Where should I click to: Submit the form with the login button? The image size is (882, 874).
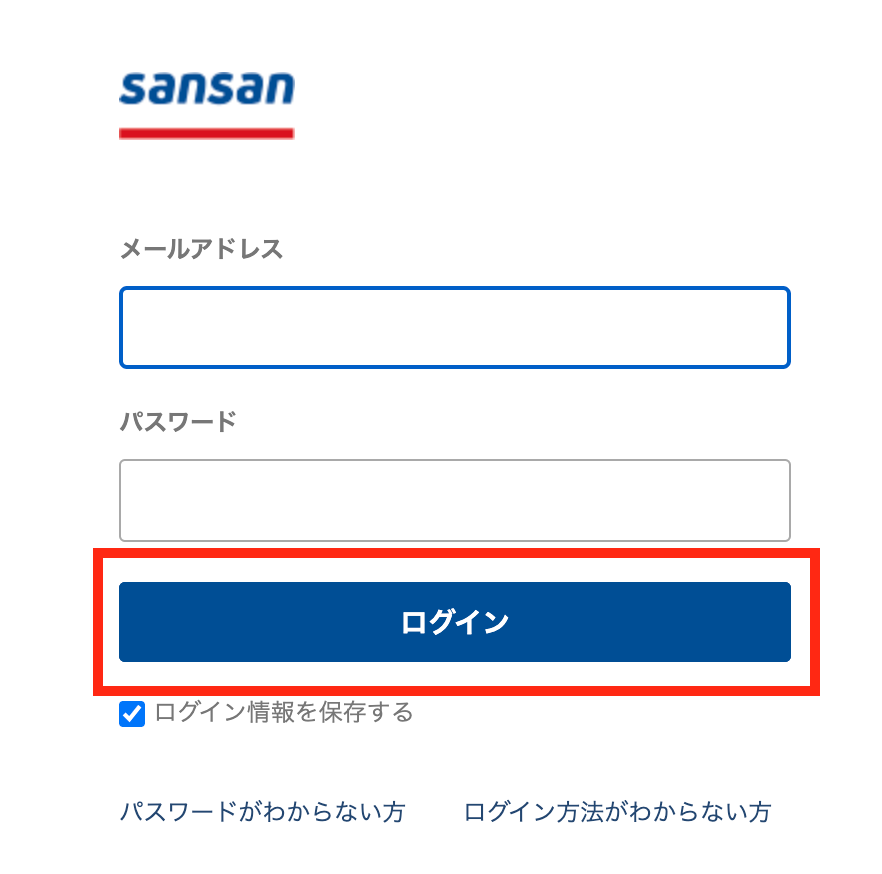point(455,622)
